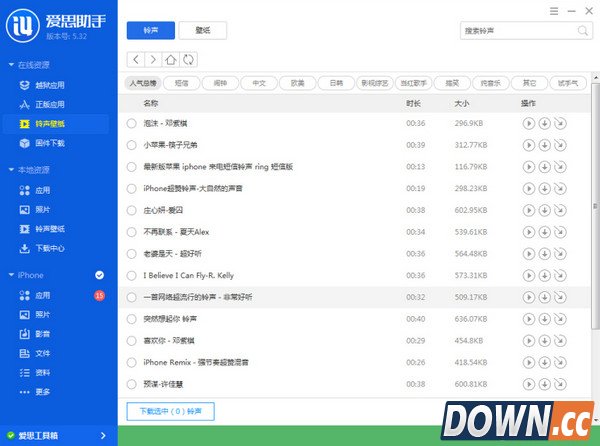Collapse the 本地资源 sidebar section
Screen dimensions: 600x446
click(9, 170)
